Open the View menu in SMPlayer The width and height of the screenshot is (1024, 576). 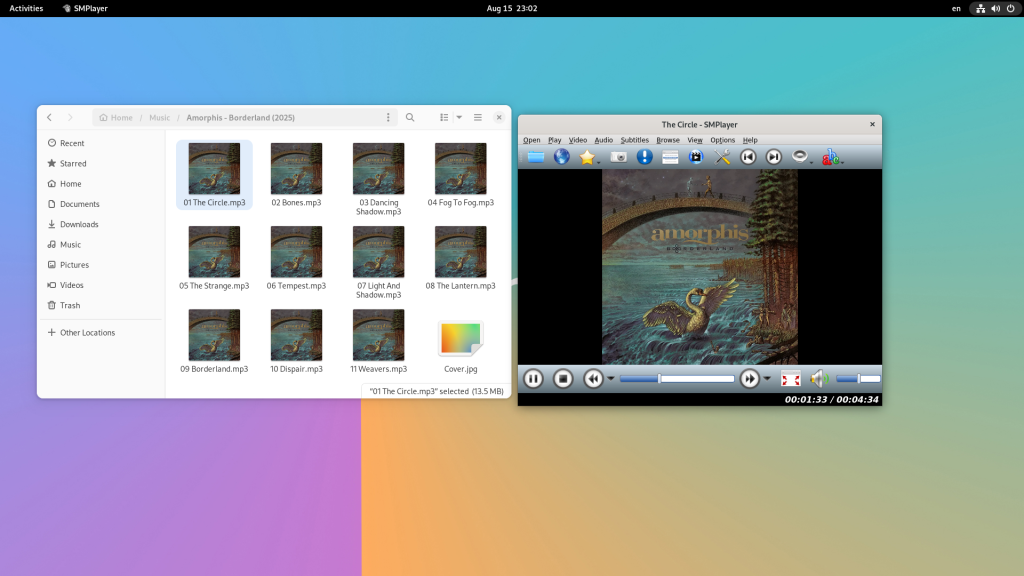(695, 140)
